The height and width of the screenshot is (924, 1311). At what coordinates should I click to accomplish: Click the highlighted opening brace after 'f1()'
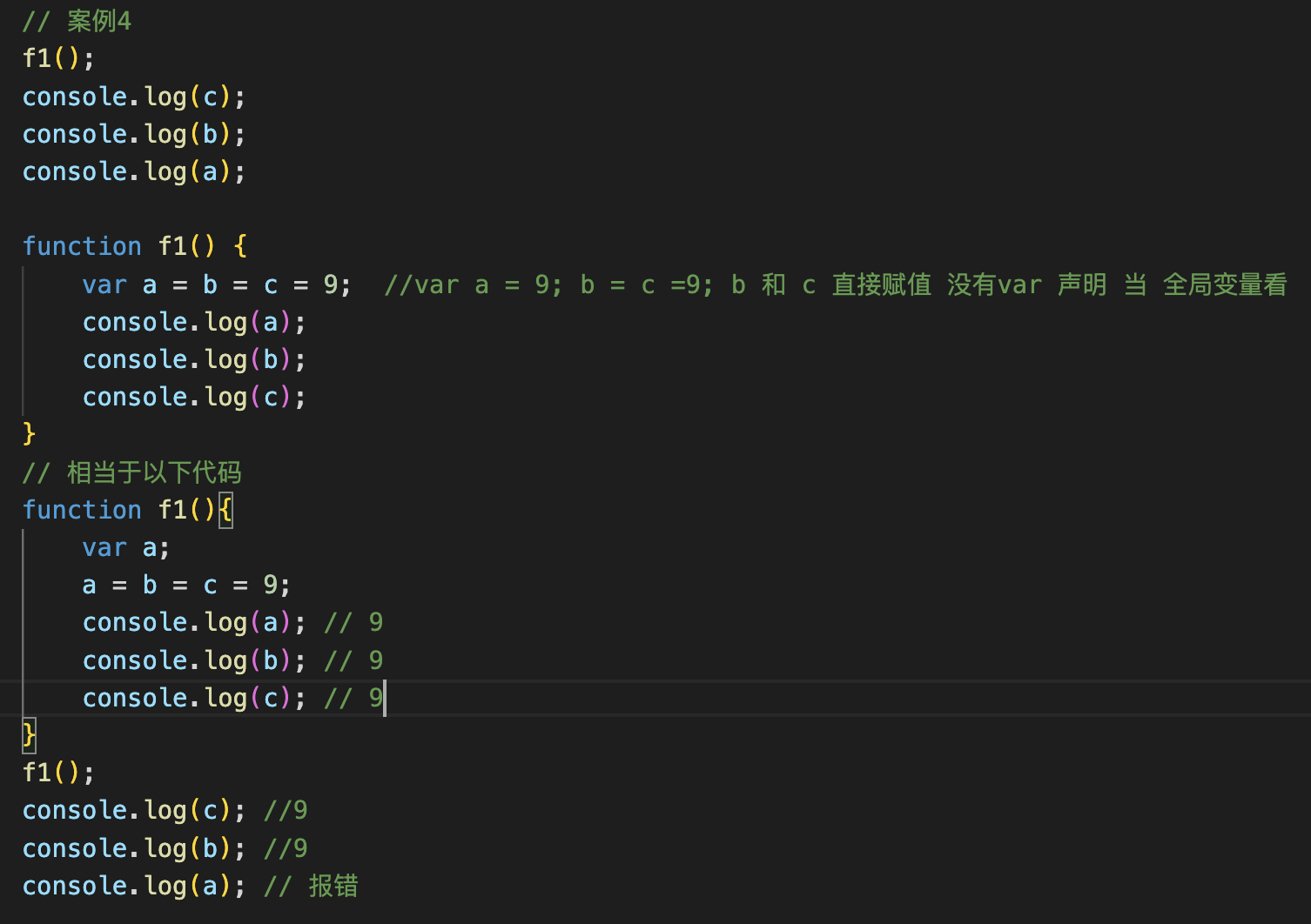pyautogui.click(x=225, y=510)
